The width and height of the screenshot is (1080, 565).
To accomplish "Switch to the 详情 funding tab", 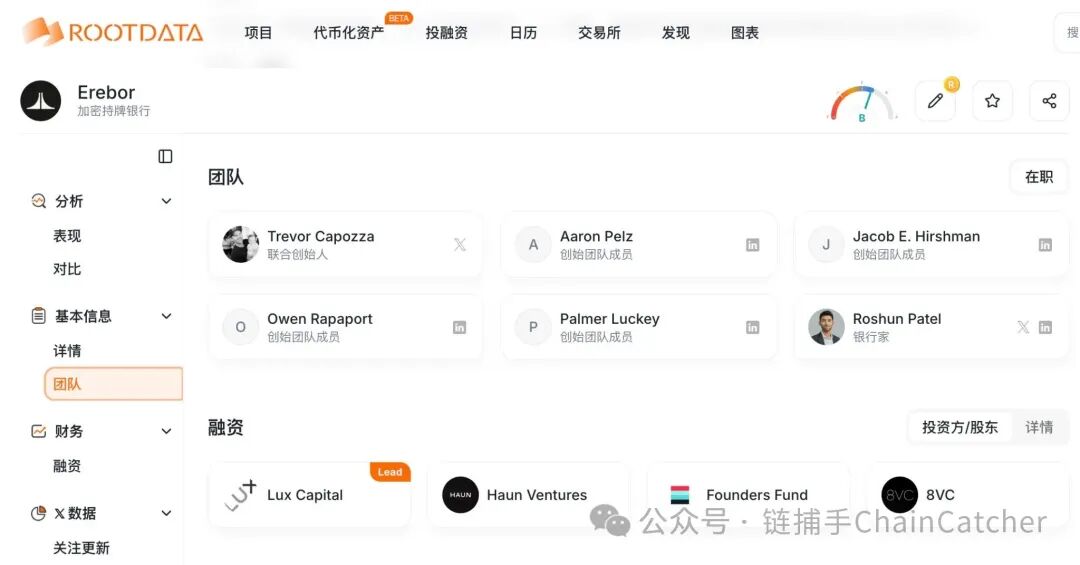I will (1039, 427).
